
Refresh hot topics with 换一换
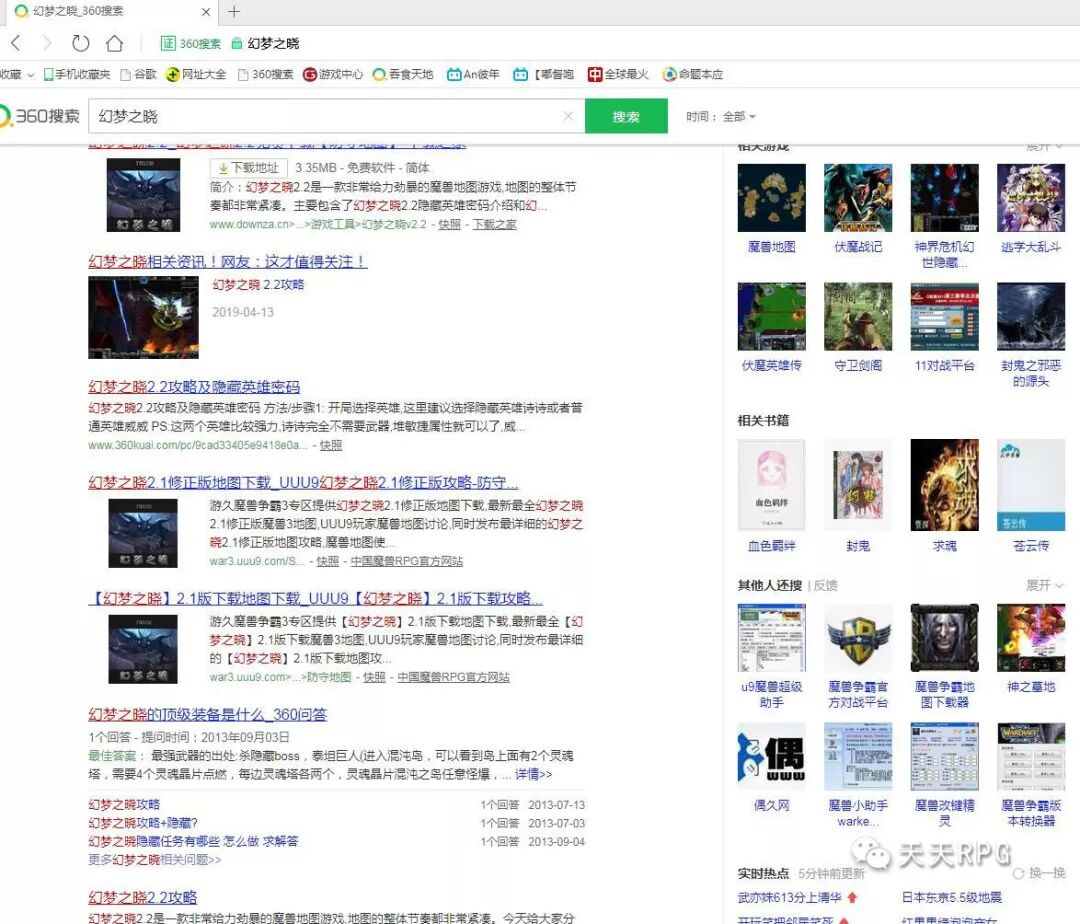(1040, 873)
